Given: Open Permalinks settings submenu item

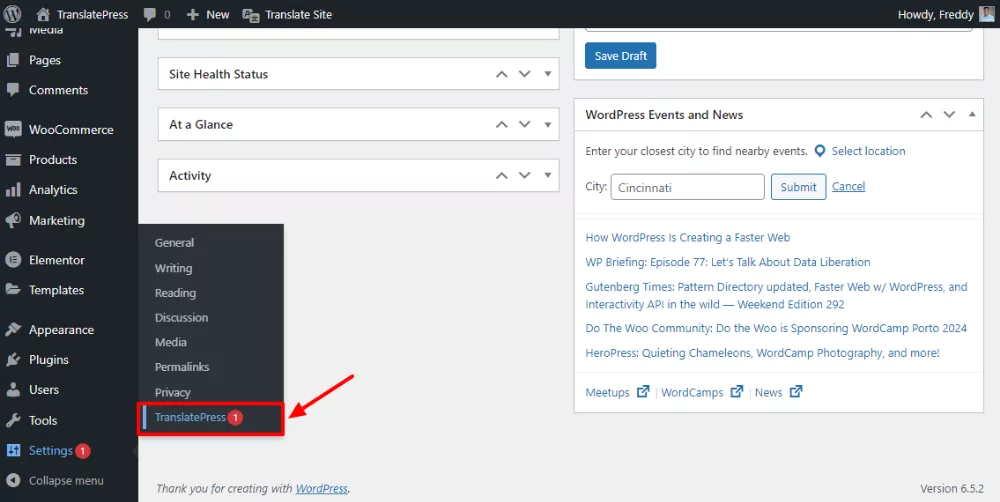Looking at the screenshot, I should [x=182, y=367].
